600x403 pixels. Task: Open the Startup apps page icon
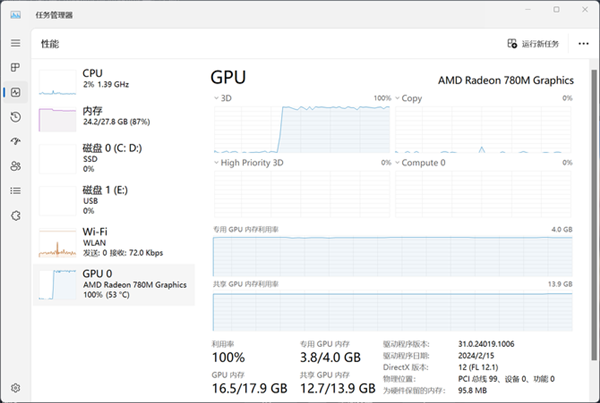point(15,141)
